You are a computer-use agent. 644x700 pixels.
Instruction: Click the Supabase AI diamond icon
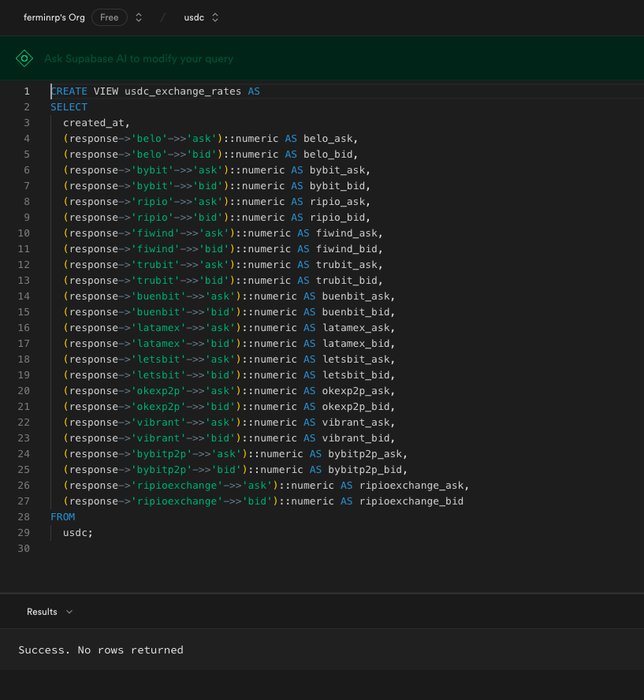tap(25, 58)
